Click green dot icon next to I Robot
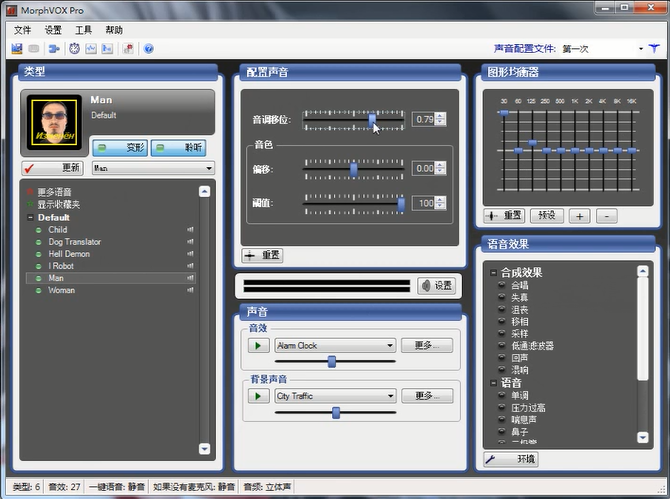 click(x=38, y=266)
